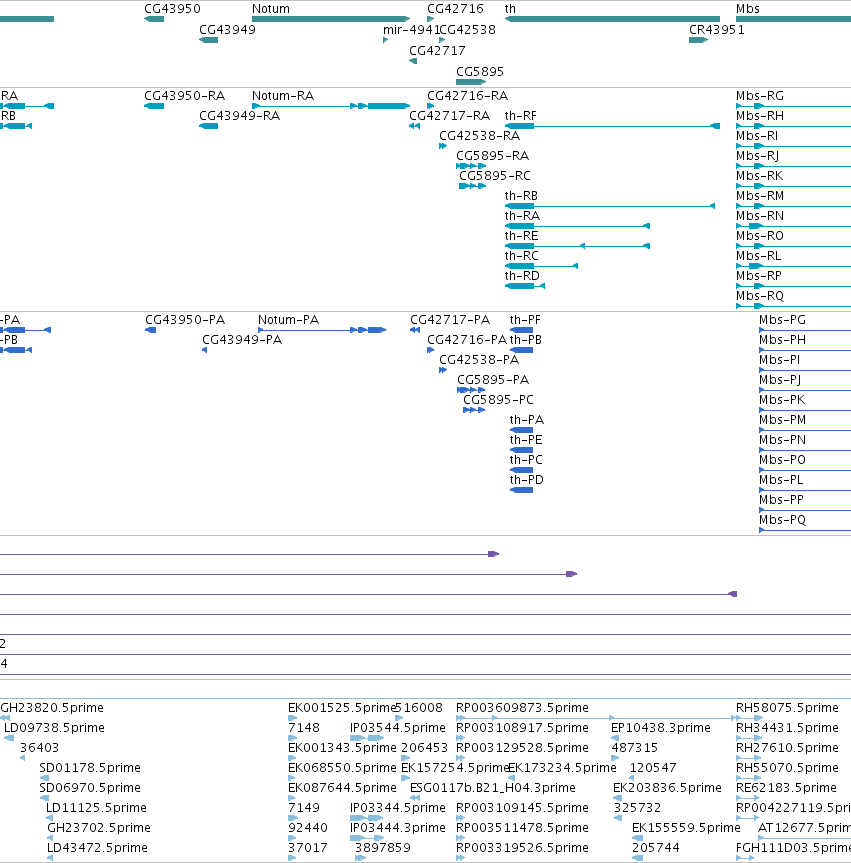Click the th-RC transcript label
The image size is (851, 863).
(522, 256)
